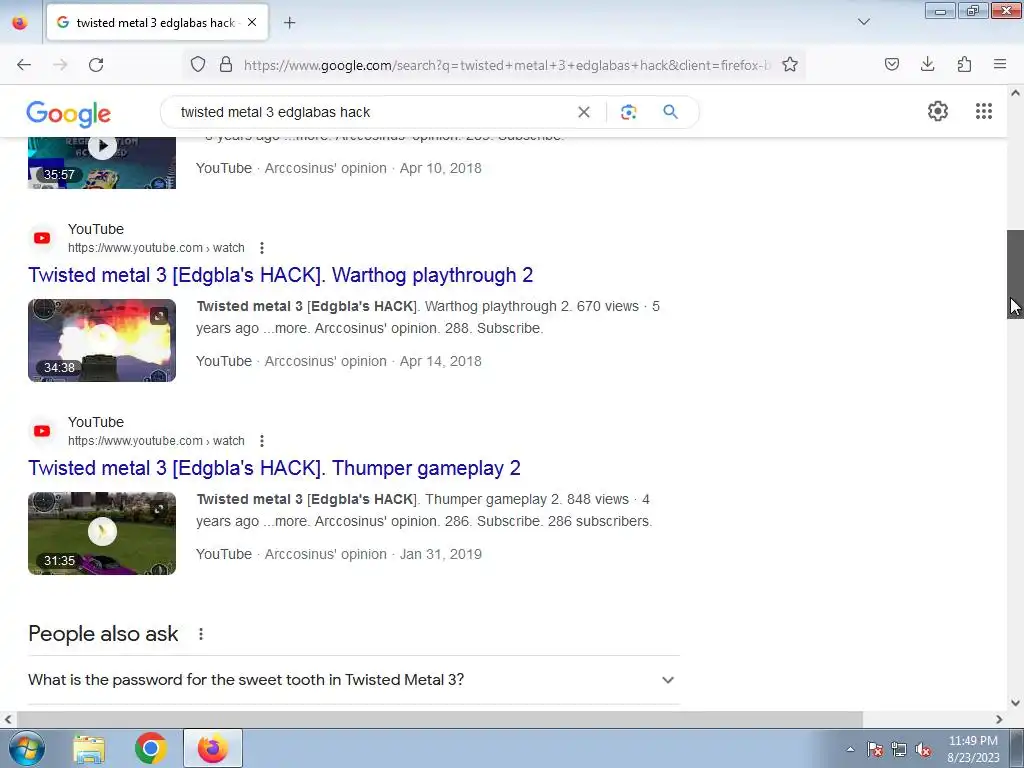Open the Firefox application menu
This screenshot has width=1024, height=768.
point(1000,65)
